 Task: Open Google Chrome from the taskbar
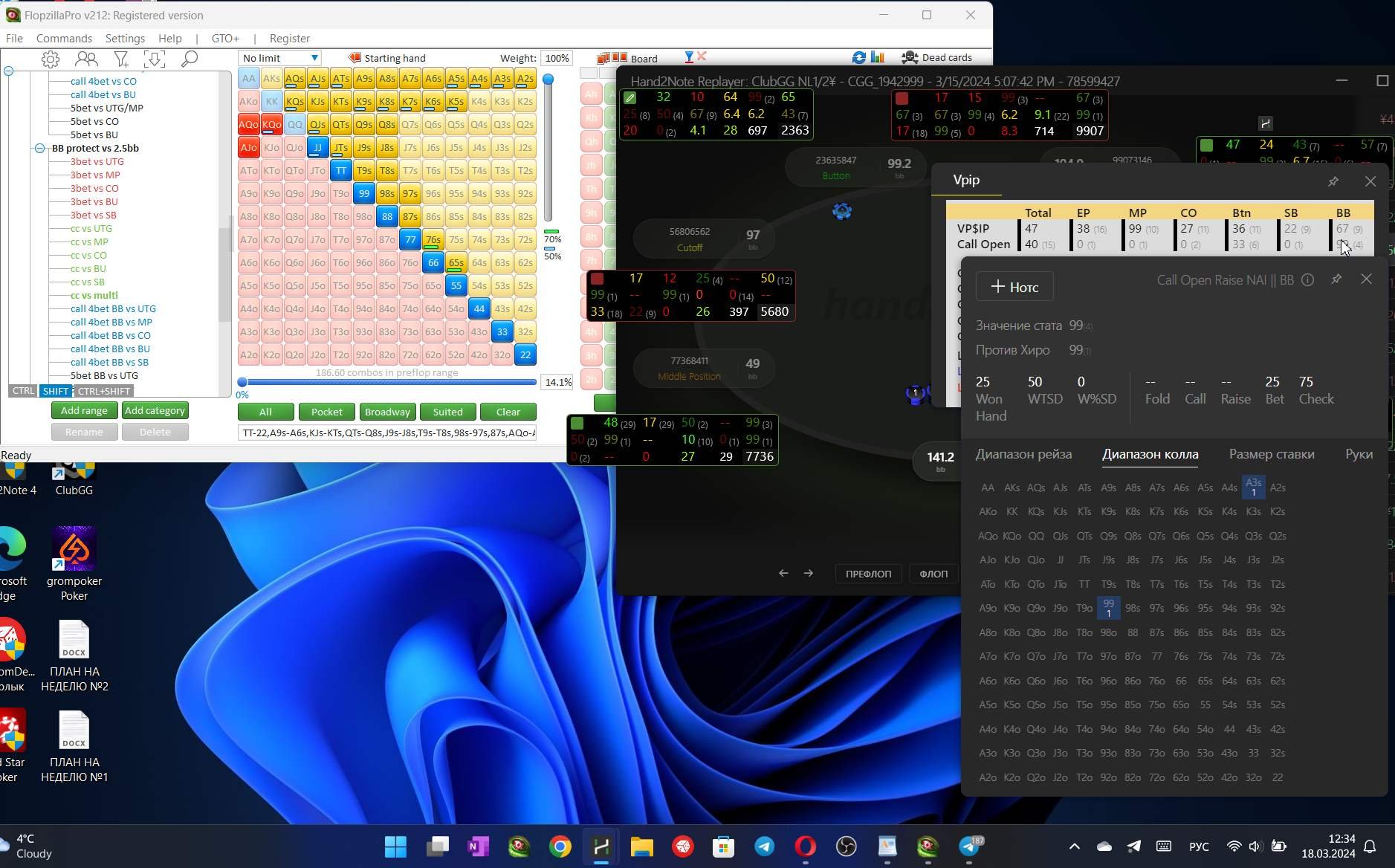pyautogui.click(x=560, y=846)
